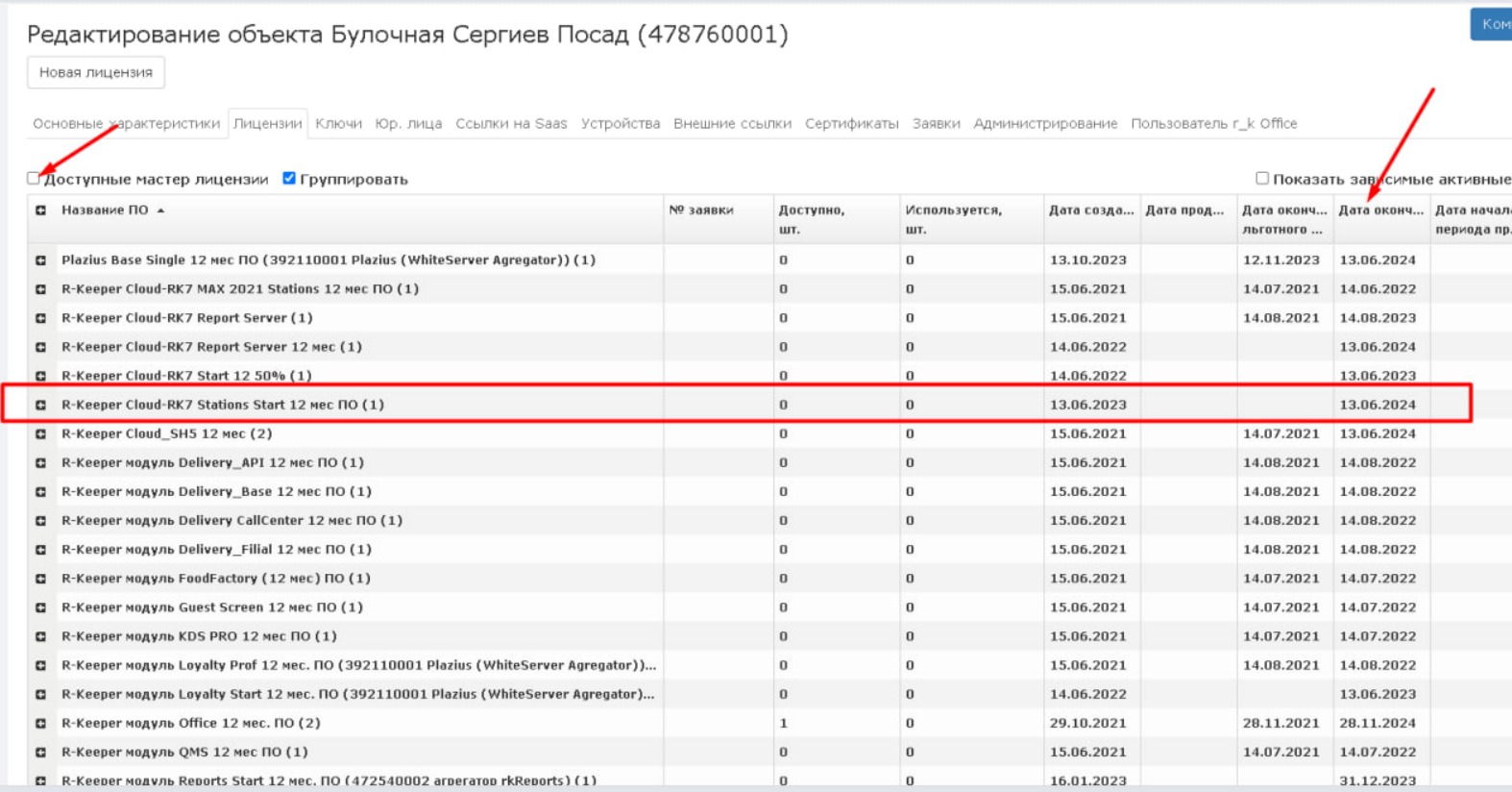
Task: Expand R-Keeper Cloud-RK7 Stations Start 12 мес row
Action: coord(40,405)
